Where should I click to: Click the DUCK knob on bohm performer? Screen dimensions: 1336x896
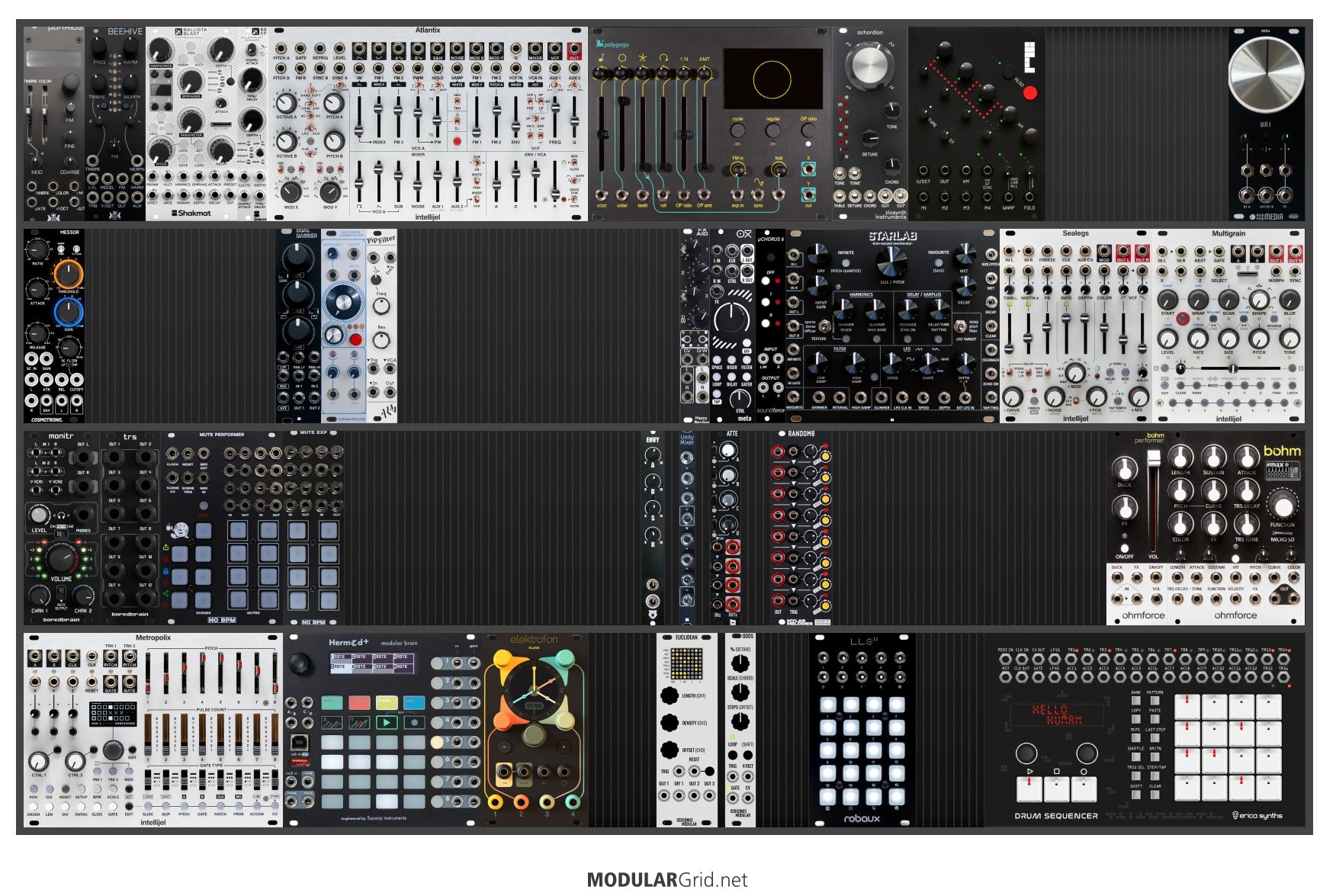click(1125, 468)
